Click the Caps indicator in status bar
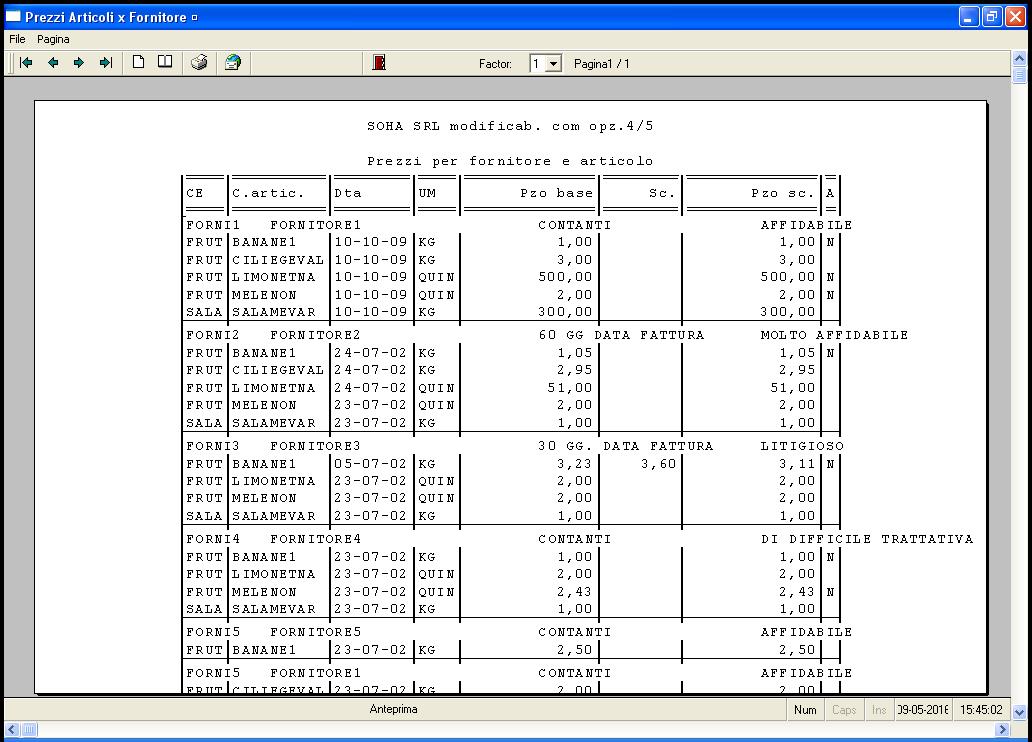Image resolution: width=1032 pixels, height=742 pixels. (844, 709)
